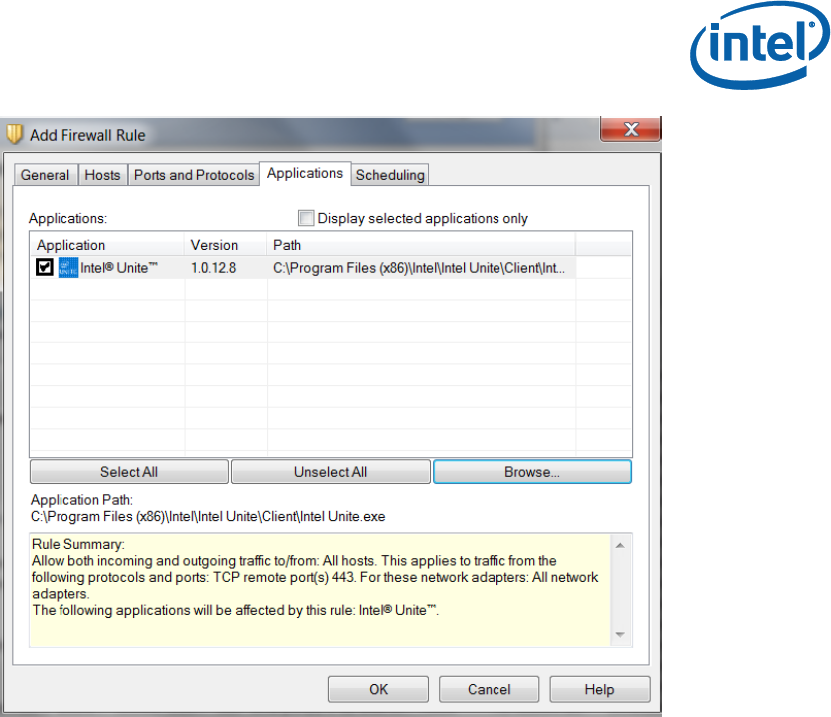Screen dimensions: 831x717
Task: Click the Intel Unite application icon
Action: click(68, 267)
